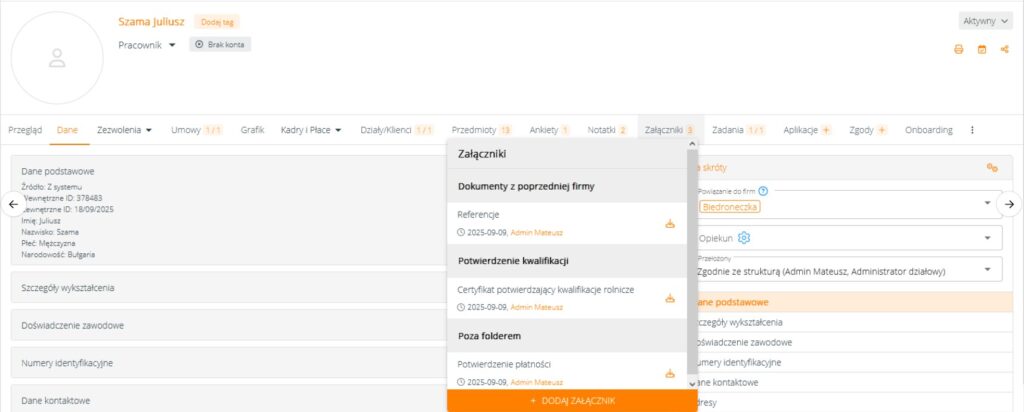Open the Opiekun settings gear icon
The width and height of the screenshot is (1024, 412).
[x=744, y=237]
